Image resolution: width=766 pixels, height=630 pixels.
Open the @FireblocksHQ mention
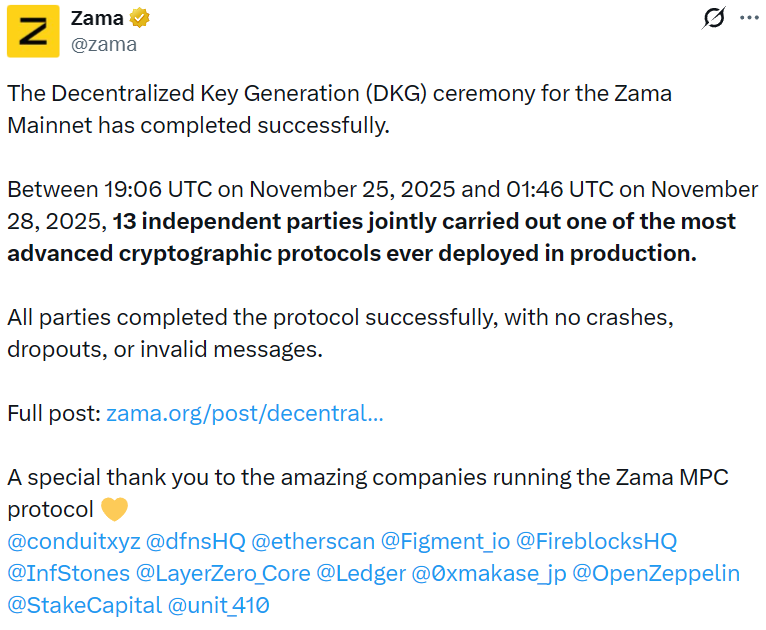tap(596, 541)
